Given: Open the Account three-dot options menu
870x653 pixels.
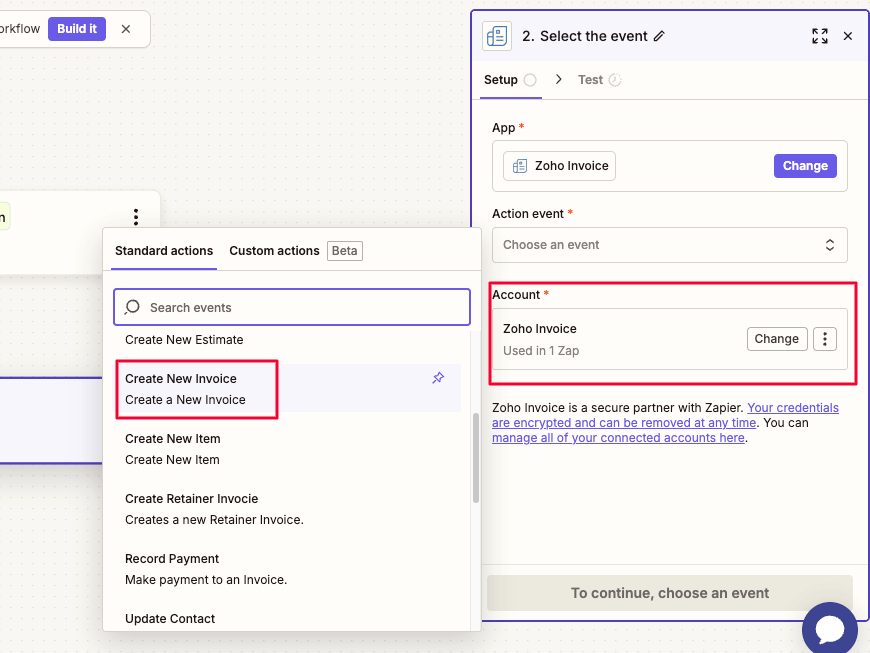Looking at the screenshot, I should pyautogui.click(x=825, y=338).
